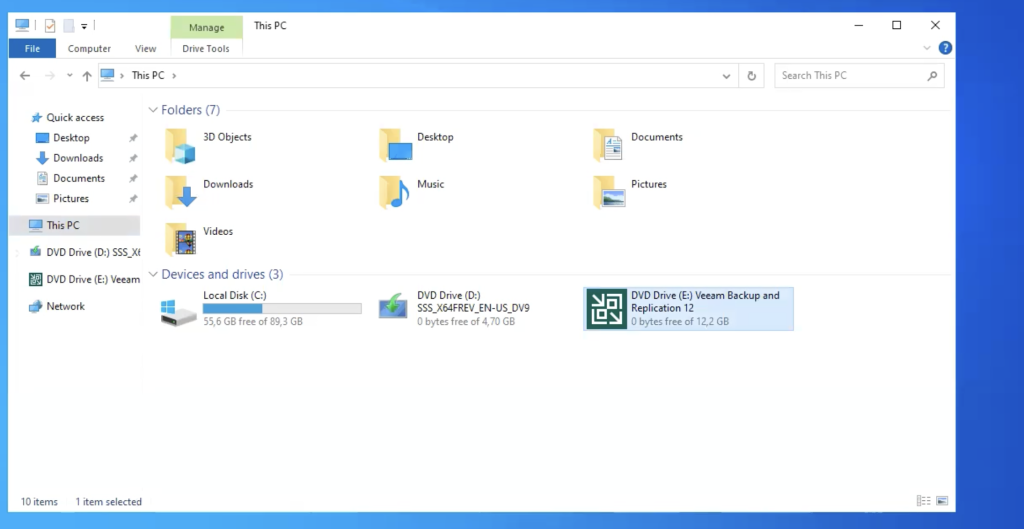Click the SSS_X64FREV_EN-US_DV9 label
Image resolution: width=1024 pixels, height=529 pixels.
473,308
